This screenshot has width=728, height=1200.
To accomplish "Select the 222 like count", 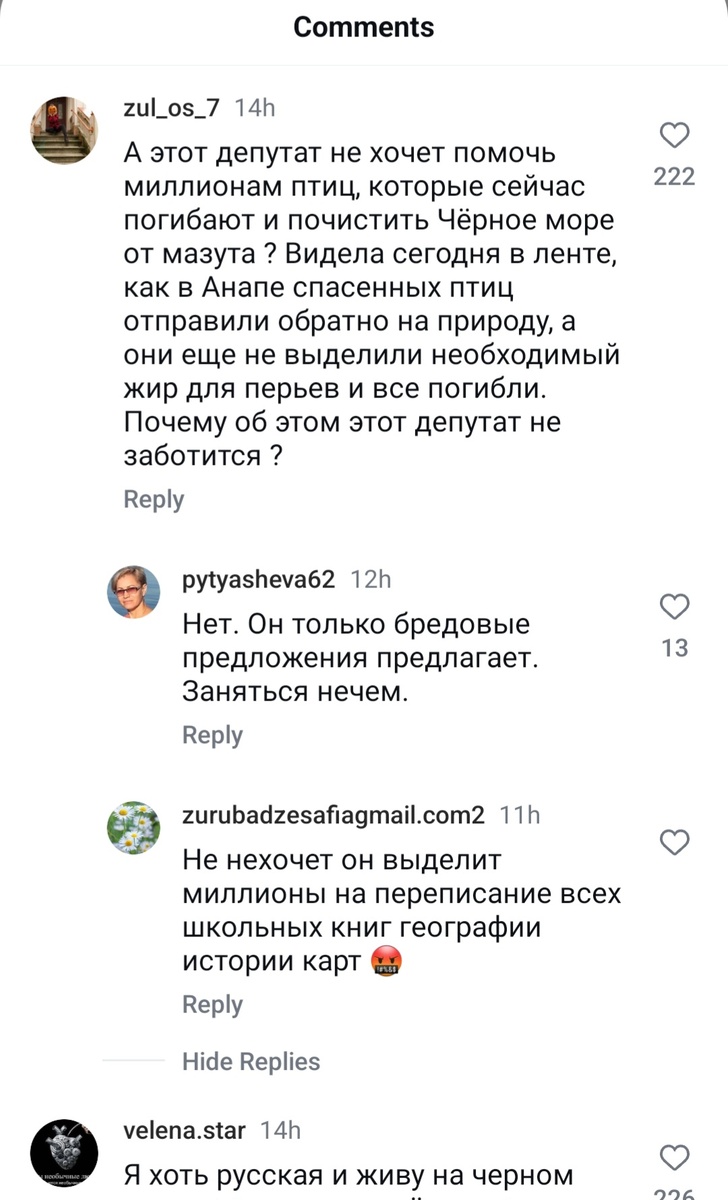I will (674, 176).
